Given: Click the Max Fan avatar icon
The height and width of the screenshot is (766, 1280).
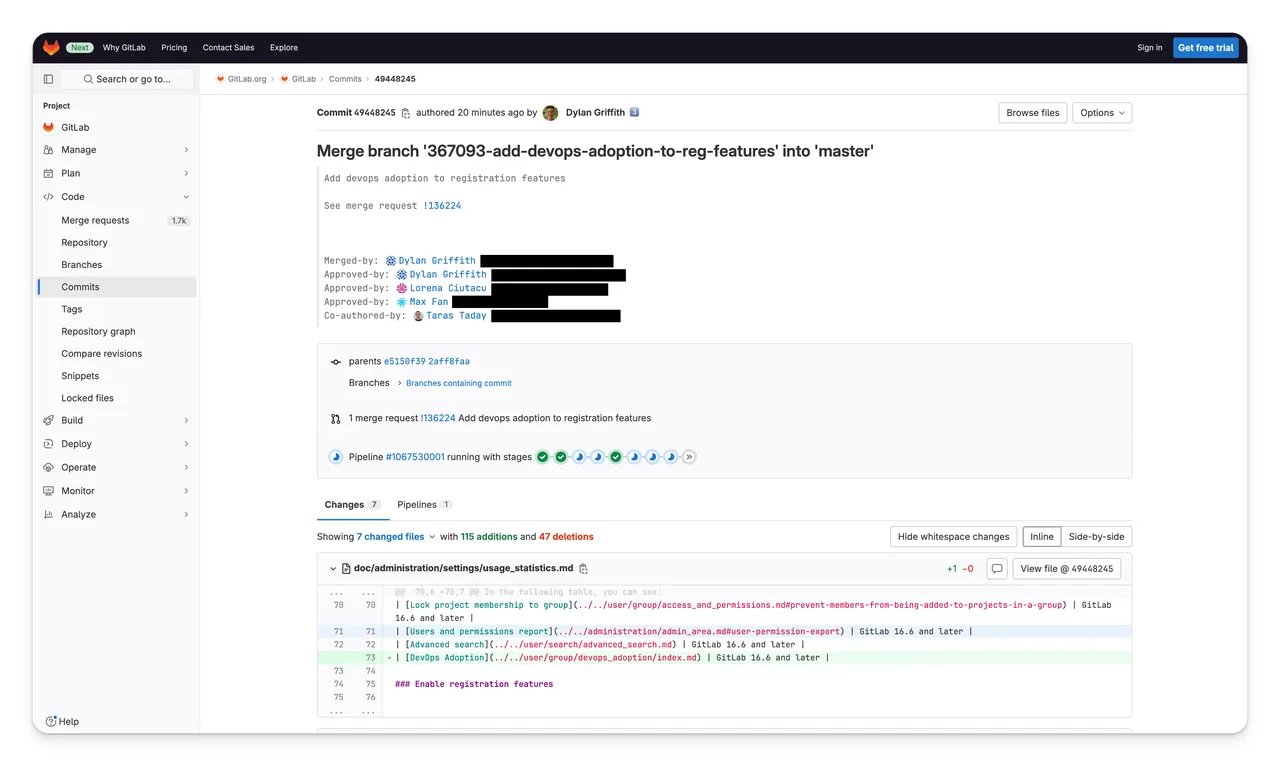Looking at the screenshot, I should (402, 302).
